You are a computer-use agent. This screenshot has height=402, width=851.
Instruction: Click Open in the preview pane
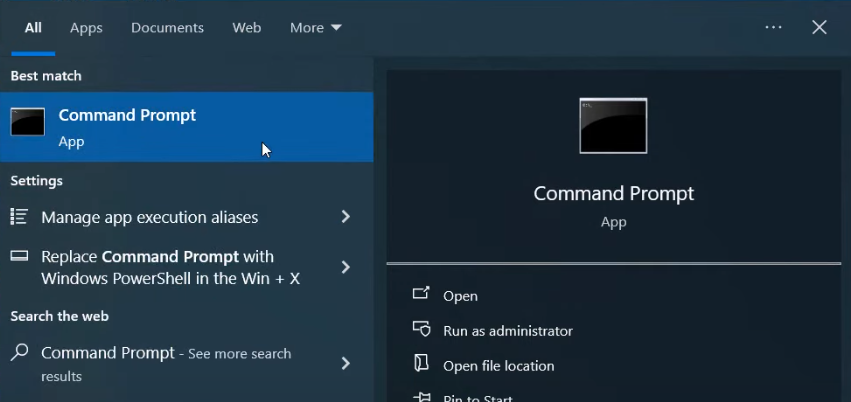point(460,296)
